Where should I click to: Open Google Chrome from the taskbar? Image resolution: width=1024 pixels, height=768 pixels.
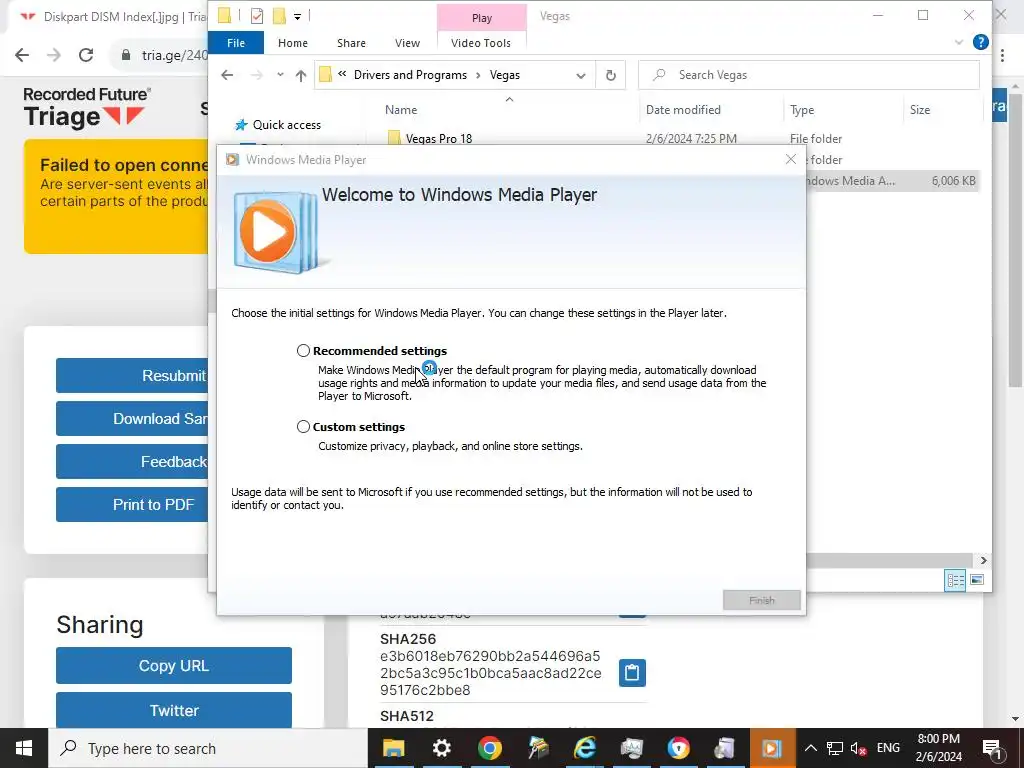[x=489, y=748]
